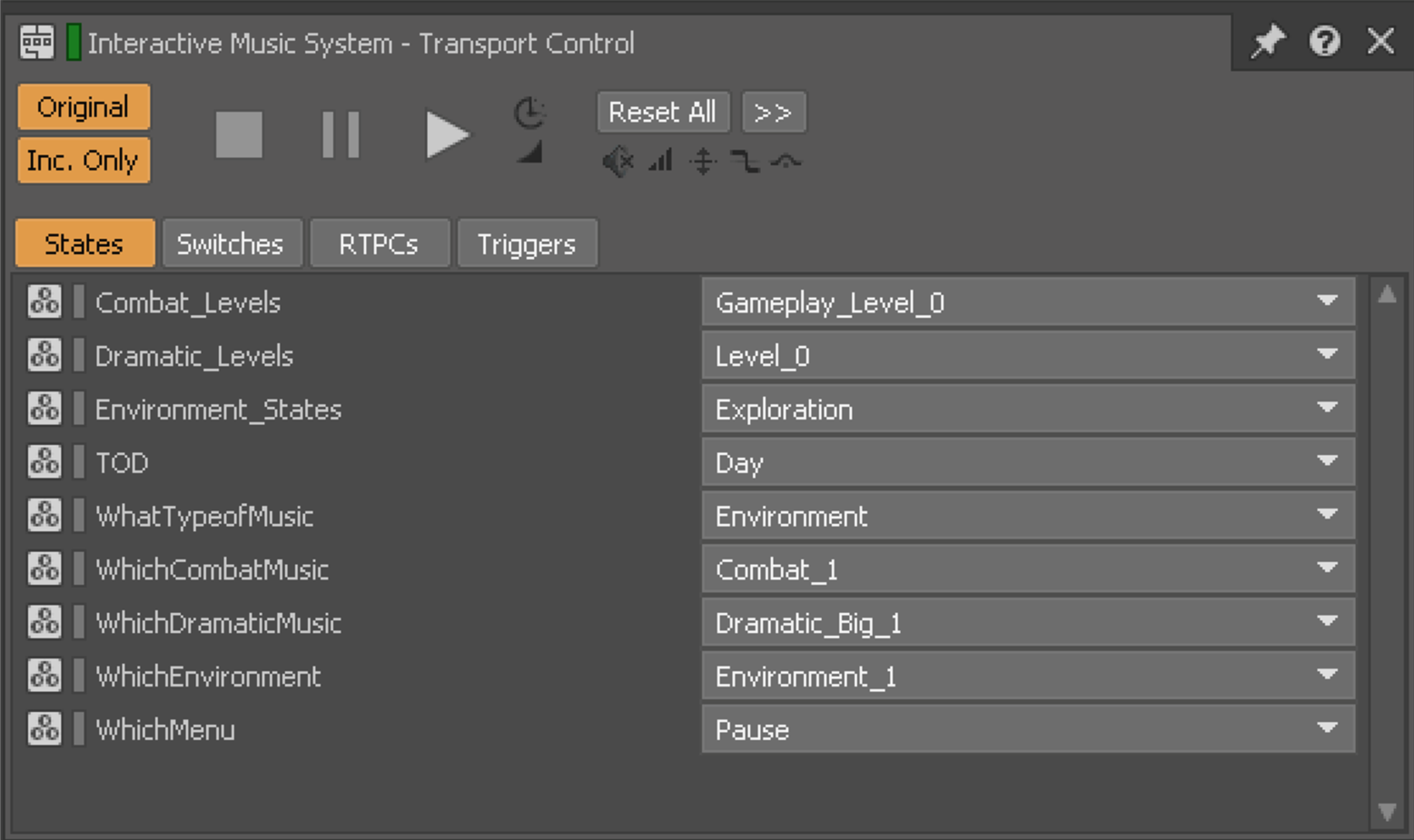
Task: Play the Interactive Music System
Action: [447, 135]
